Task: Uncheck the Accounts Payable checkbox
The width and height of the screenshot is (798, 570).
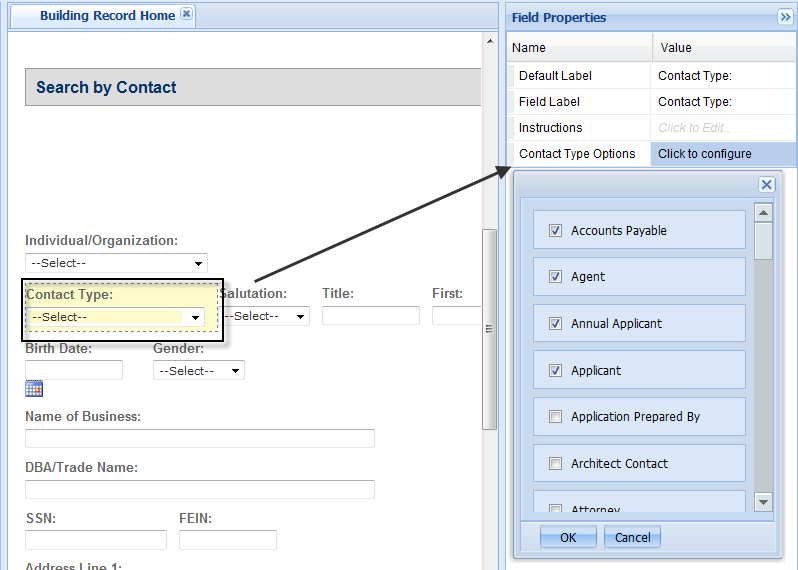Action: (x=556, y=231)
